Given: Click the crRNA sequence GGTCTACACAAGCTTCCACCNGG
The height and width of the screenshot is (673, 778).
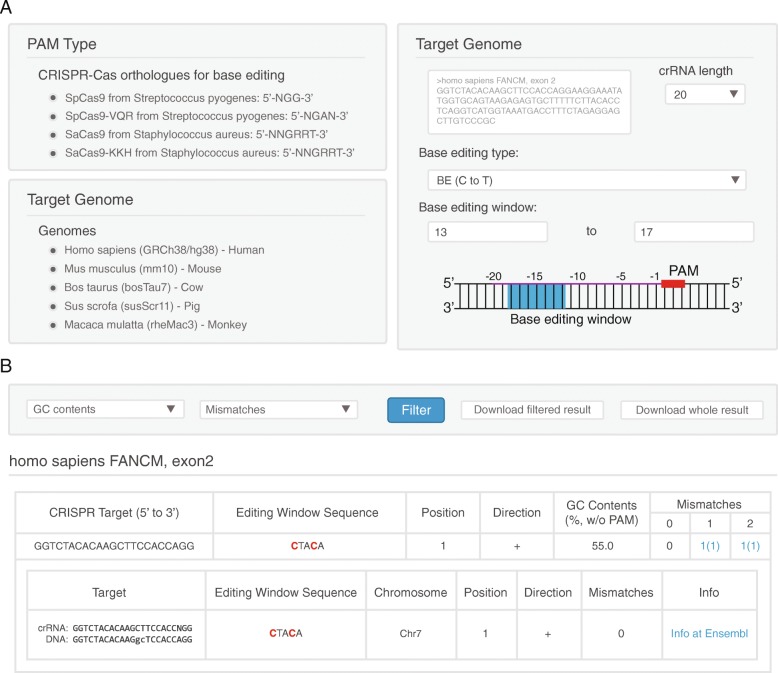Looking at the screenshot, I should [132, 628].
